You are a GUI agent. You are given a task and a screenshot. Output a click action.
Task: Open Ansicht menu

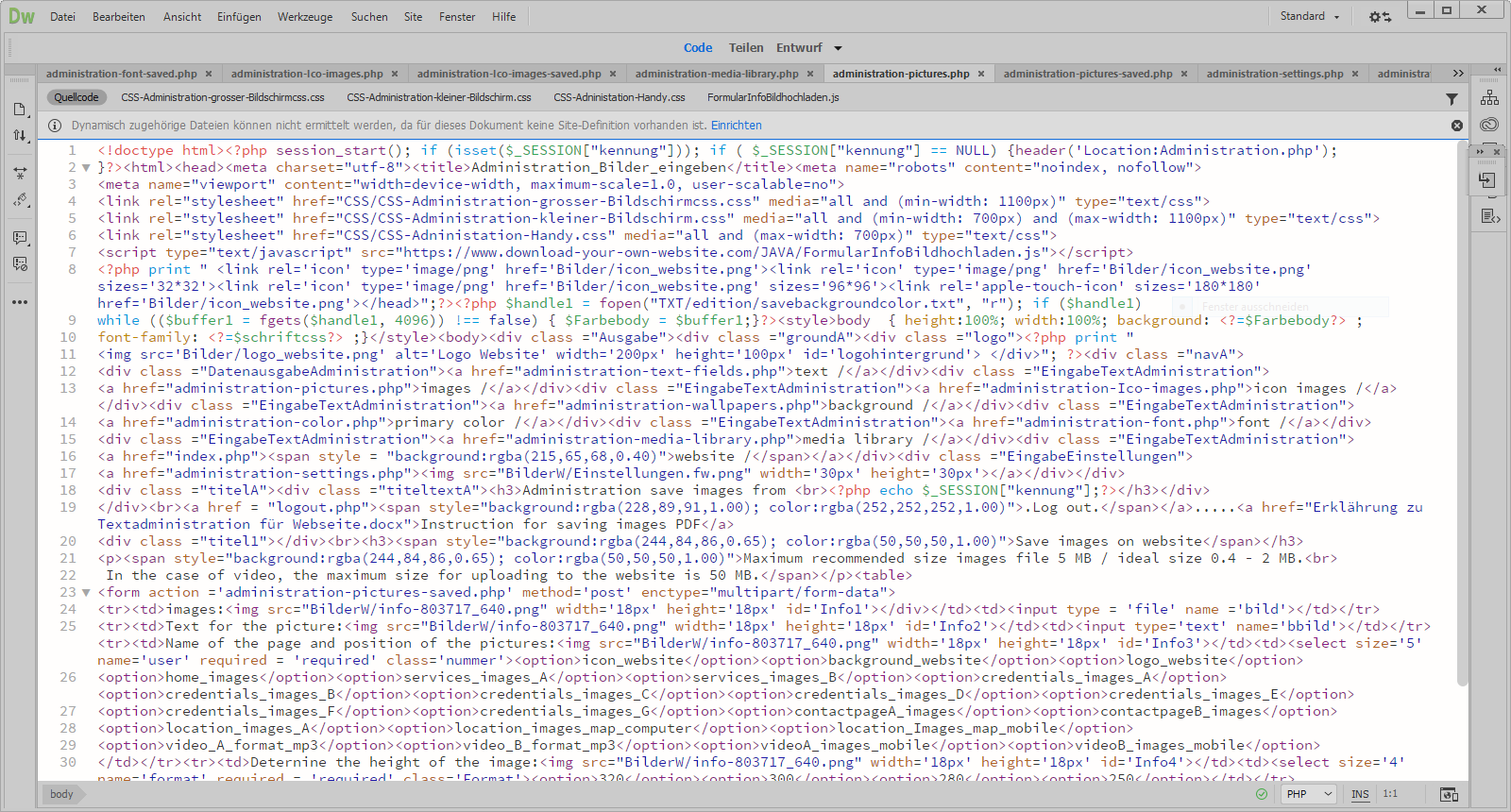pyautogui.click(x=182, y=17)
